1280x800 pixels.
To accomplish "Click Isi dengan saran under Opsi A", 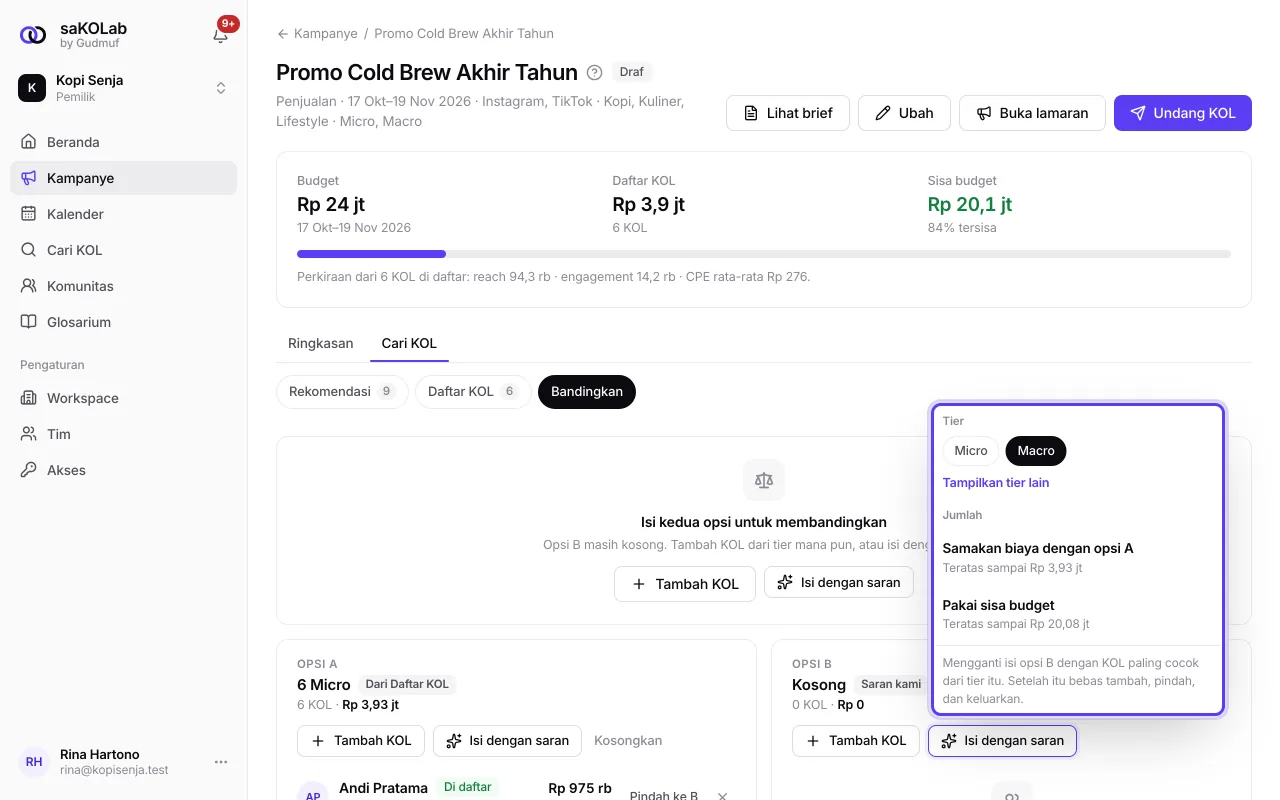I will pos(507,741).
